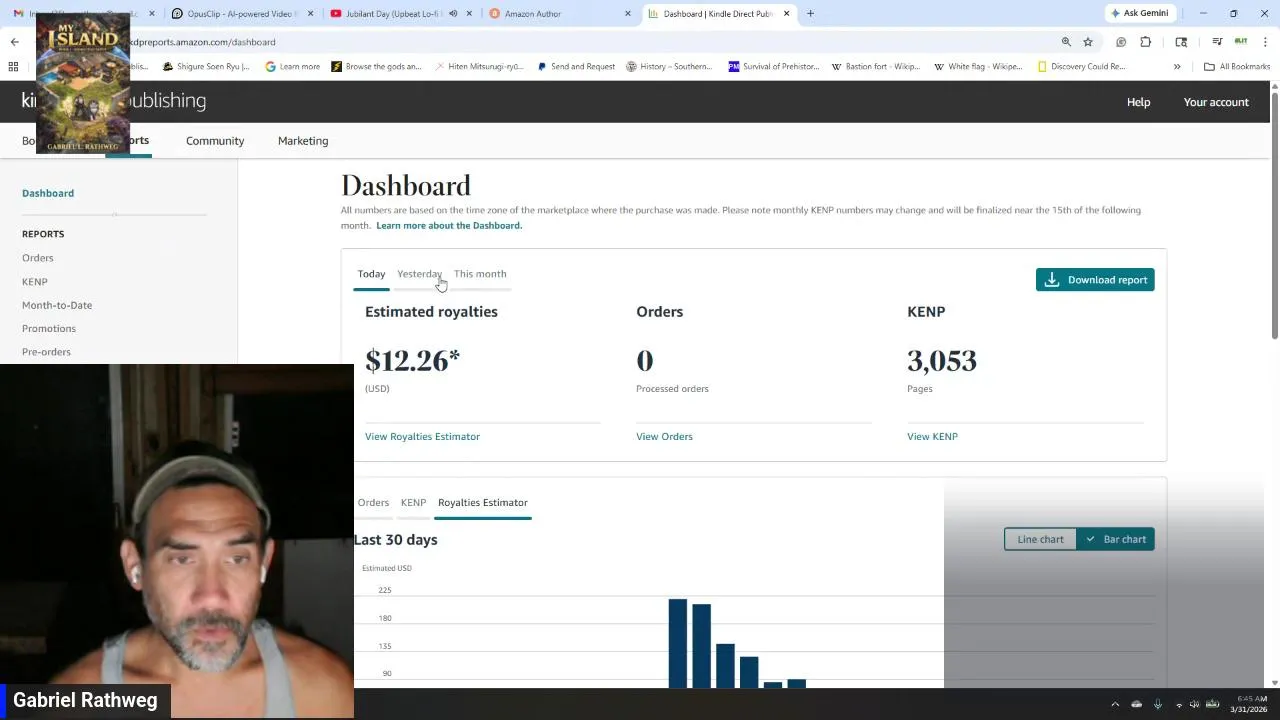
Task: Open the Wi-Fi network tray icon
Action: [x=1179, y=704]
